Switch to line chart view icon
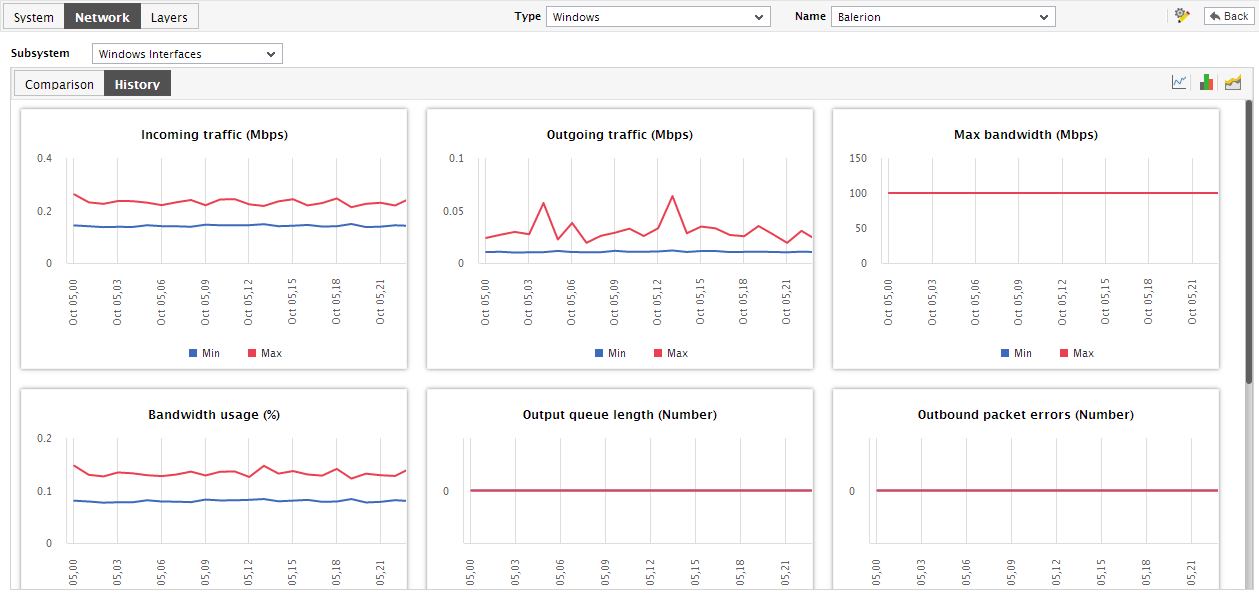The width and height of the screenshot is (1259, 594). (1180, 82)
